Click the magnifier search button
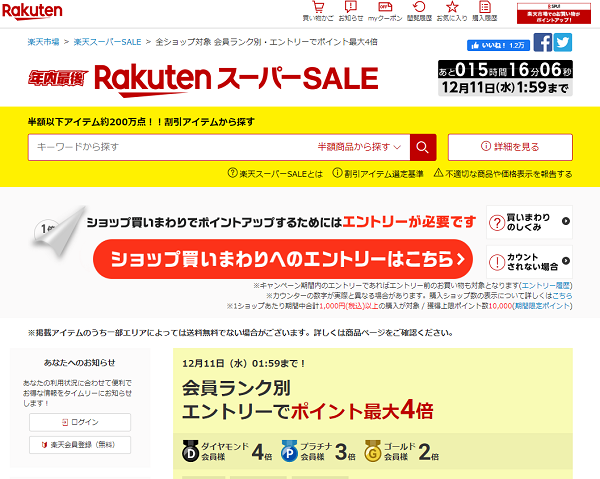Image resolution: width=600 pixels, height=479 pixels. tap(423, 147)
